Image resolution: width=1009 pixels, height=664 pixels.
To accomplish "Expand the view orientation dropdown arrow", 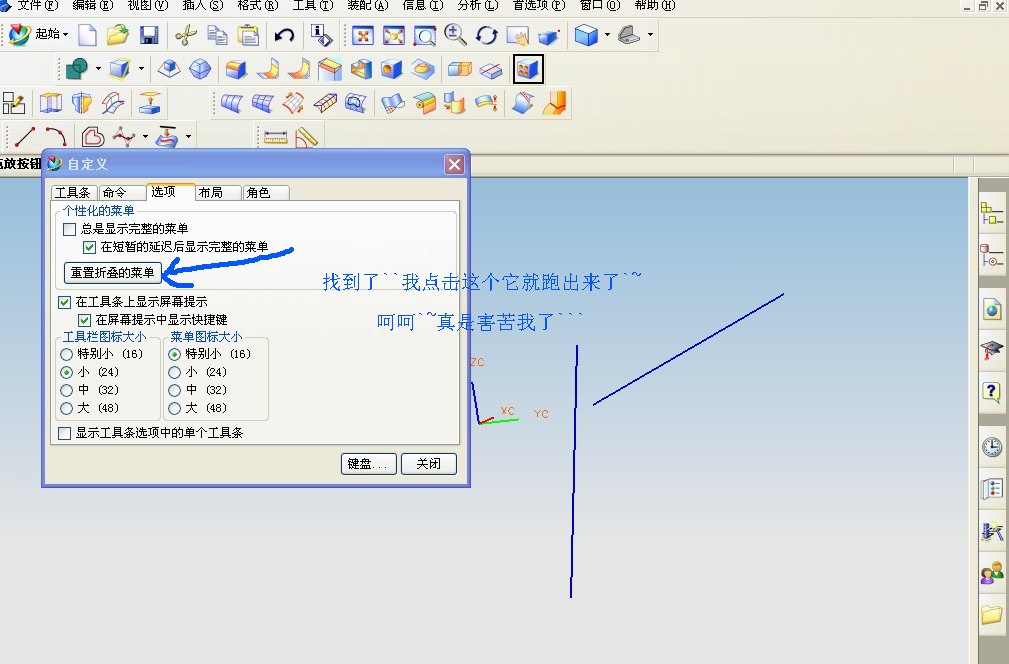I will pos(650,34).
